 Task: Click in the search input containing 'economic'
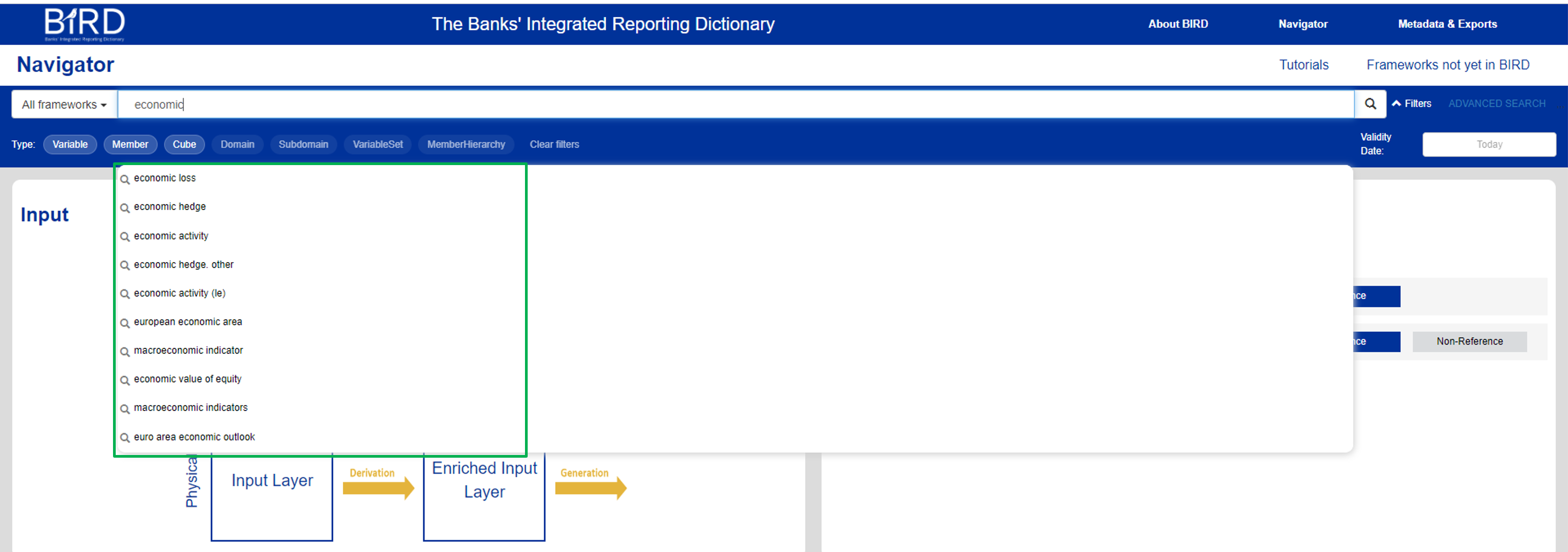731,105
